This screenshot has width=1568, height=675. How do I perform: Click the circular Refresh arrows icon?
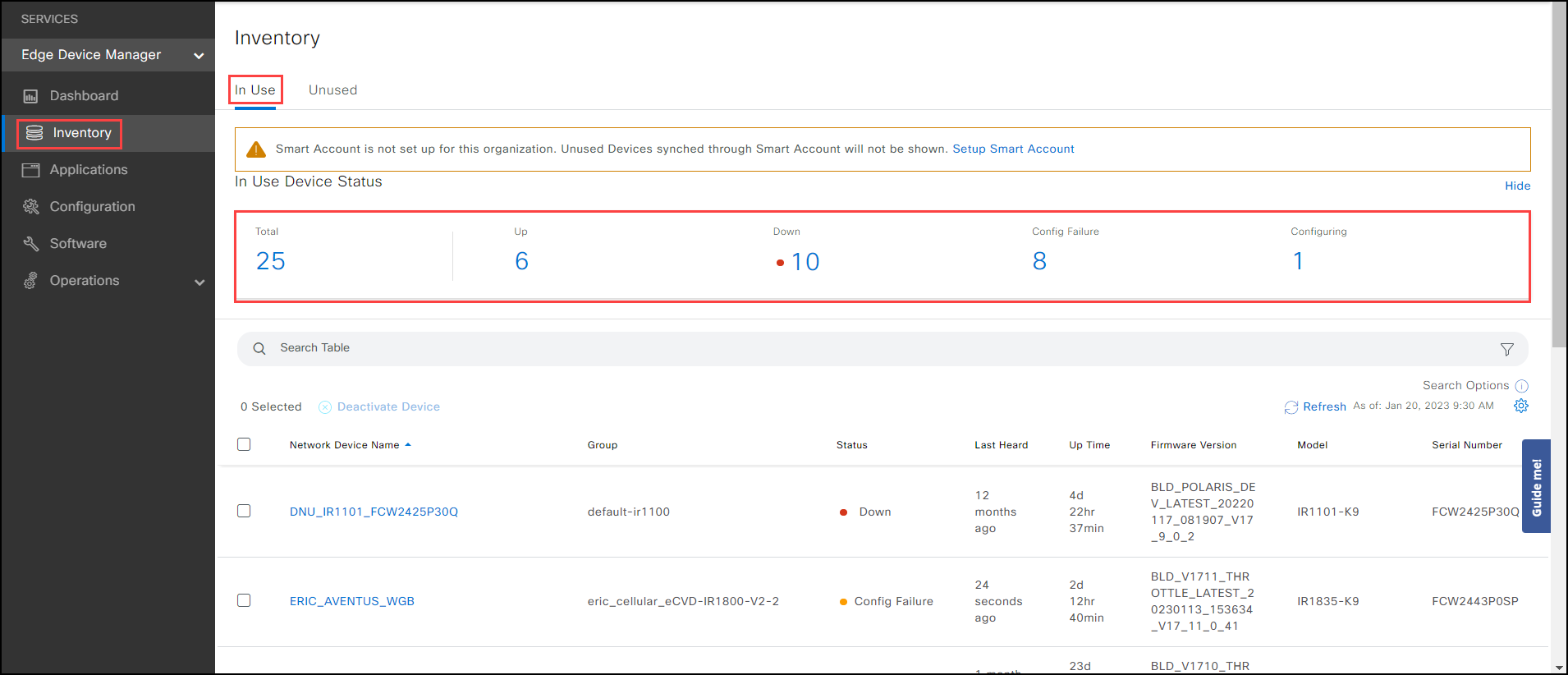[1291, 407]
